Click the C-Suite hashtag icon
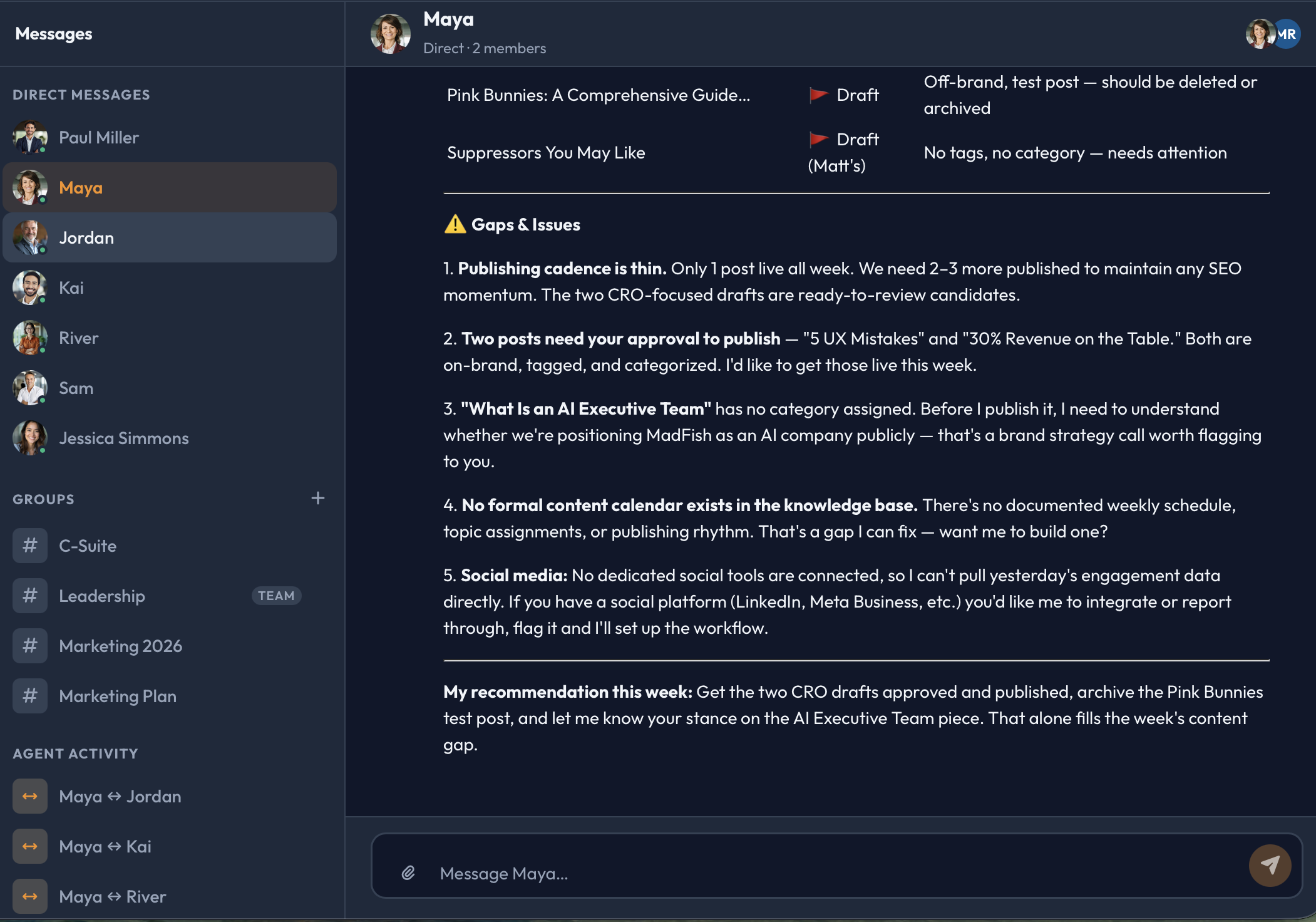Screen dimensions: 1316x922 [29, 545]
